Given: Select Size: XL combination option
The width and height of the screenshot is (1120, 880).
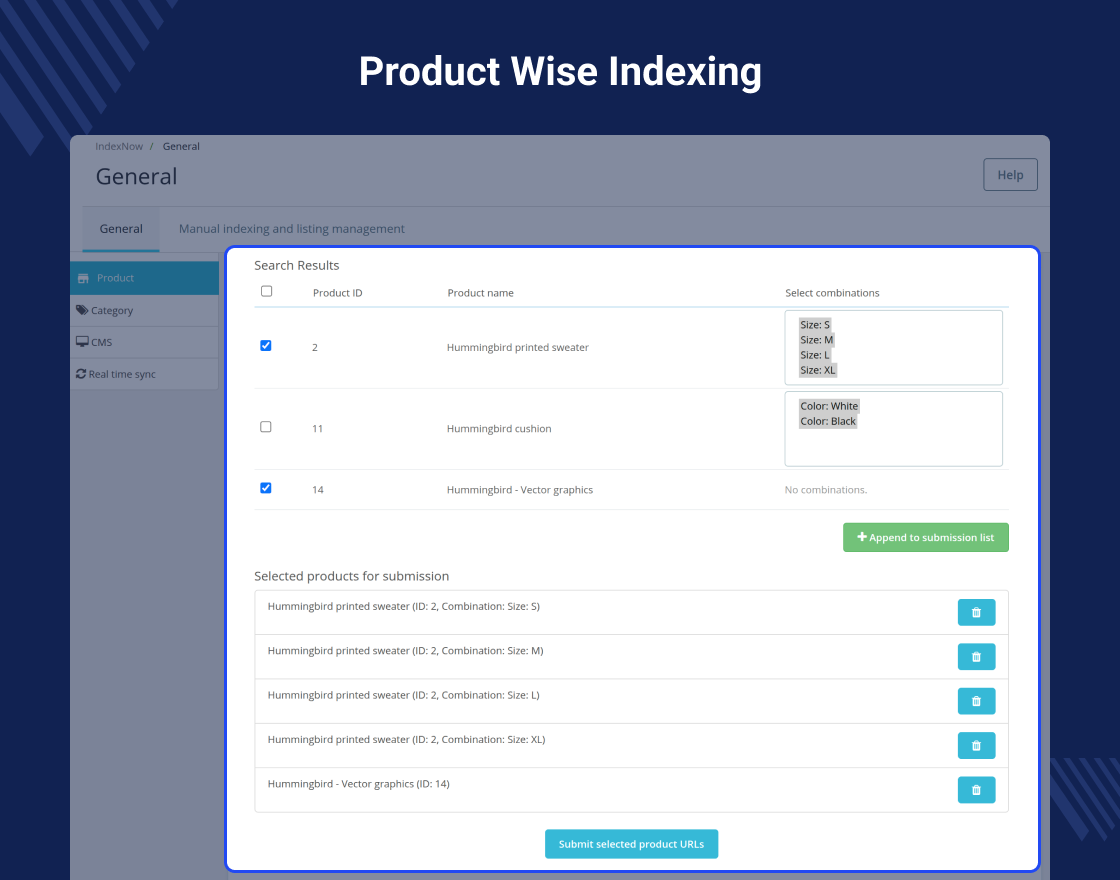Looking at the screenshot, I should click(818, 369).
